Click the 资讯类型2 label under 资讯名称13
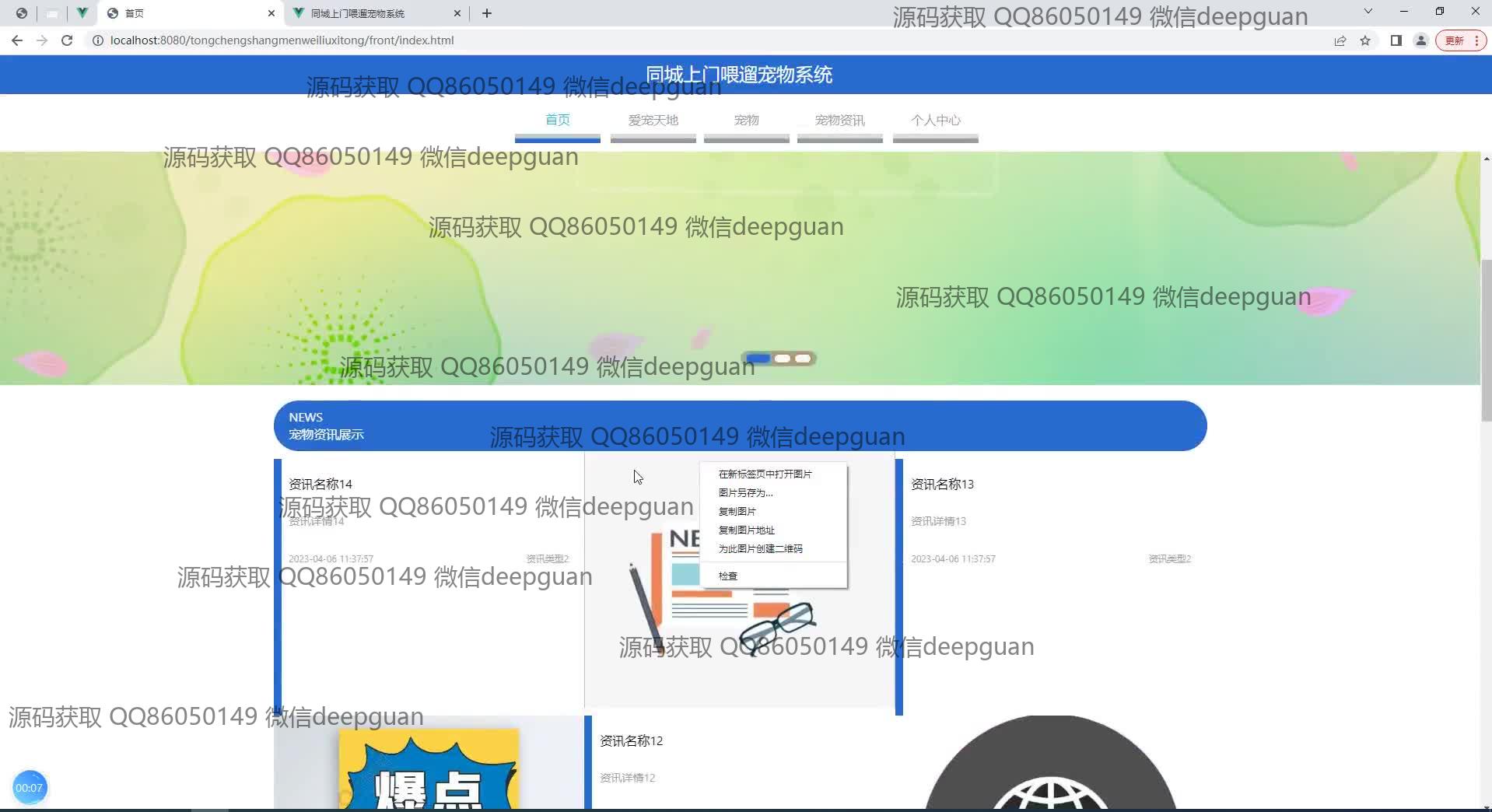Image resolution: width=1492 pixels, height=812 pixels. [x=1169, y=558]
